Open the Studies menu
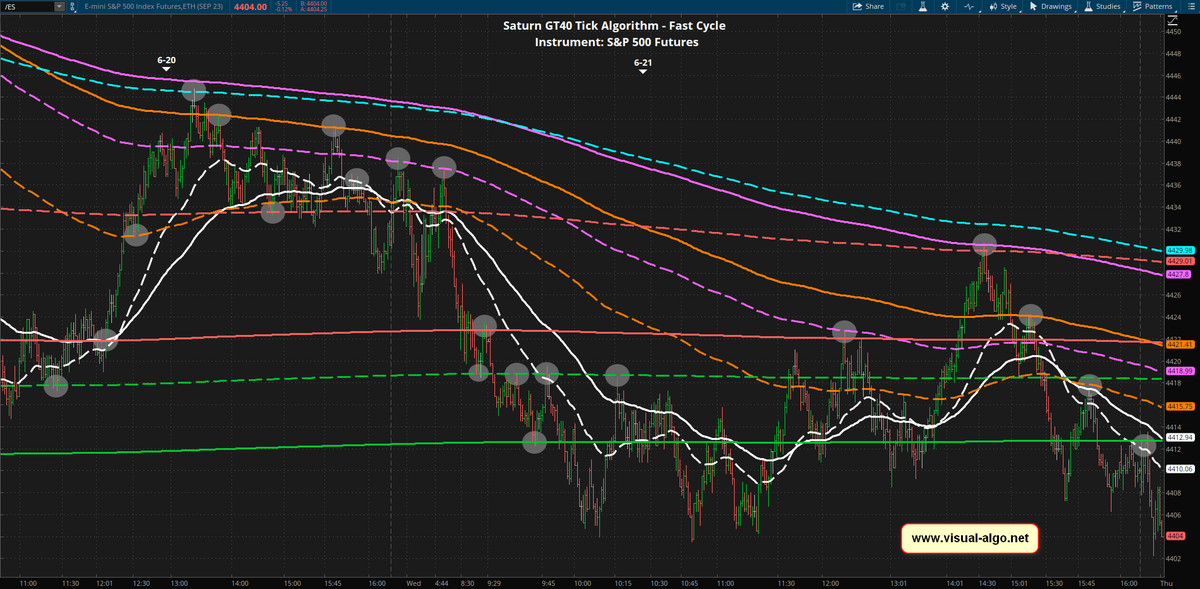The height and width of the screenshot is (589, 1200). click(x=1104, y=7)
